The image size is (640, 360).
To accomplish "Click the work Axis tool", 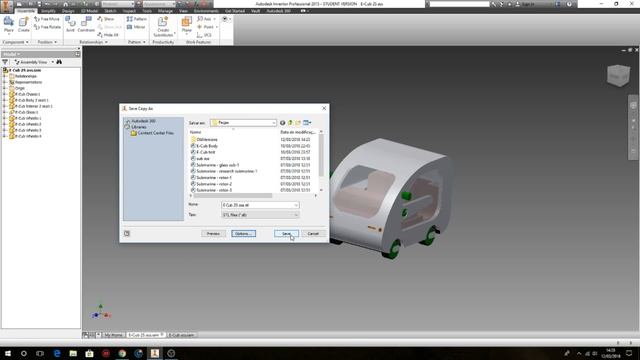I will (204, 19).
